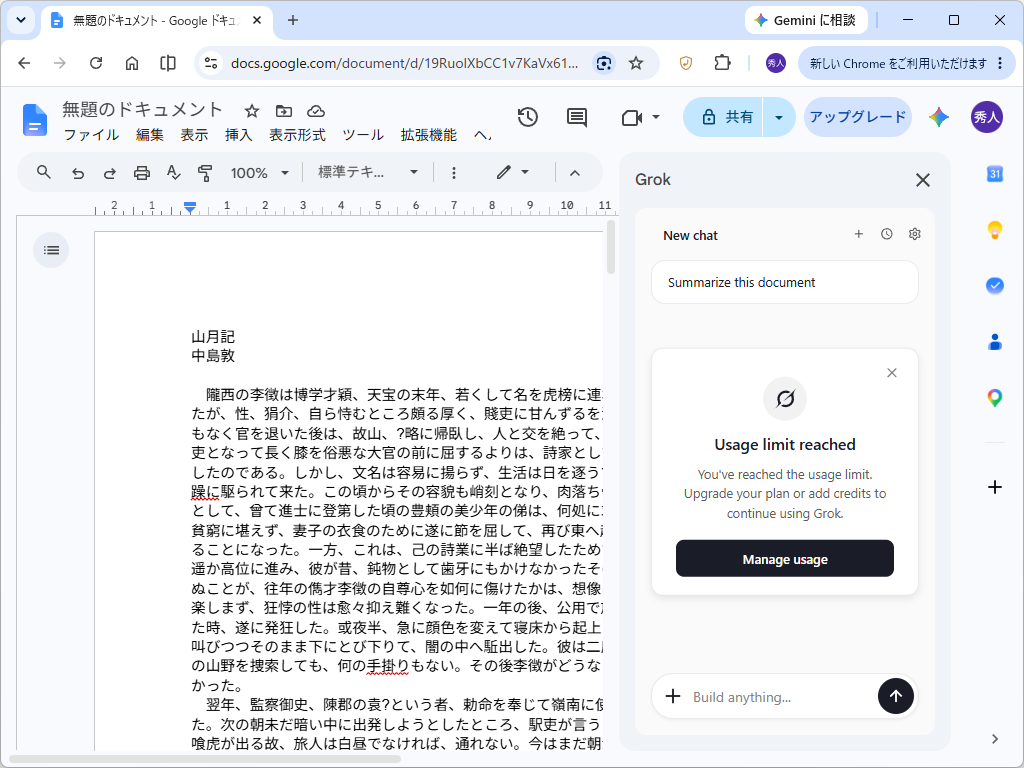Attach content with plus in Grok input
Screen dimensions: 1024x768
[x=673, y=696]
